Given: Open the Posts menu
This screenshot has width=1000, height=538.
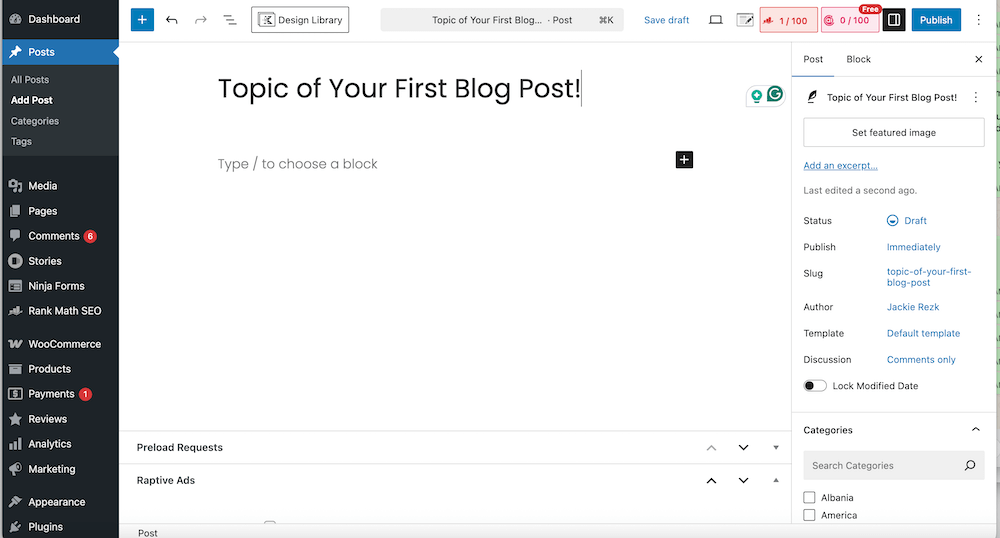Looking at the screenshot, I should [x=59, y=52].
